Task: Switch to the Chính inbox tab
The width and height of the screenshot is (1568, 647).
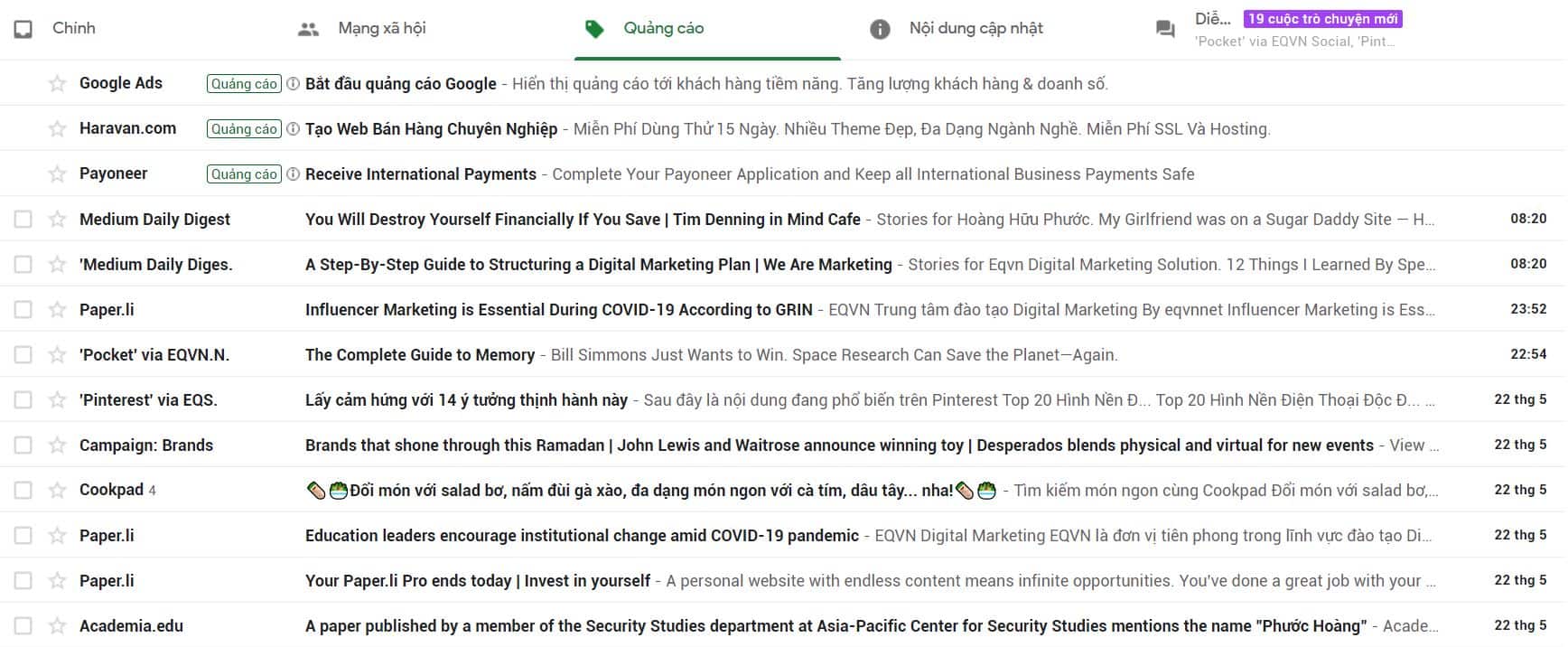Action: [x=72, y=29]
